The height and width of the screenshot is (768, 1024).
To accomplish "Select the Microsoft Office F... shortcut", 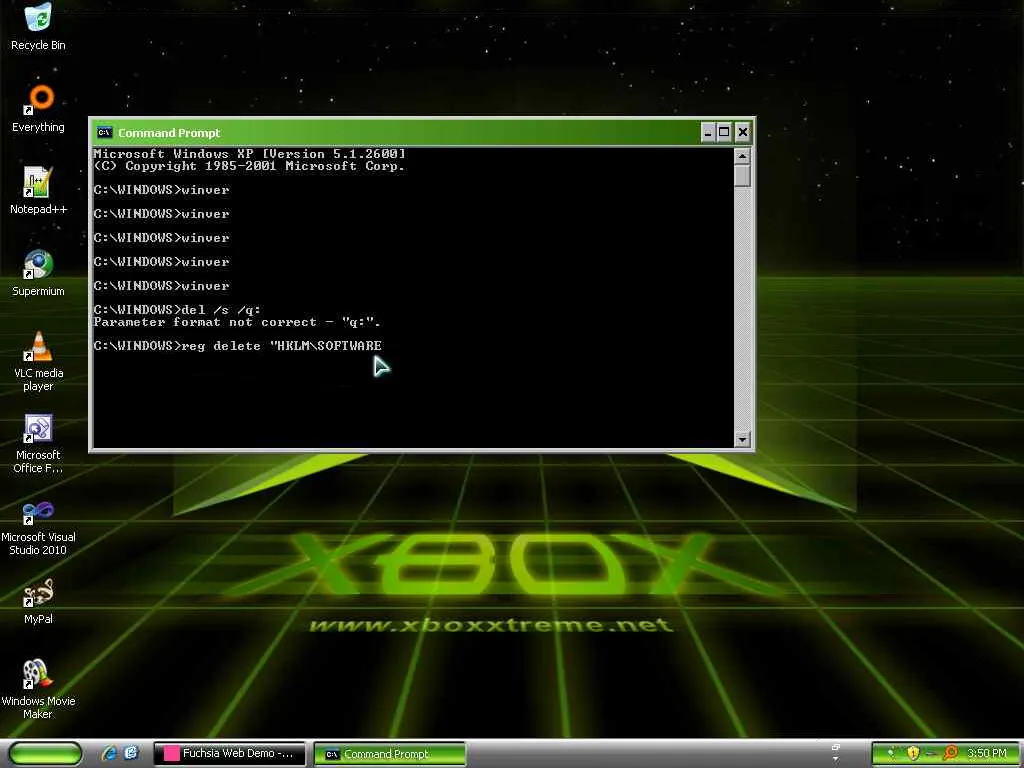I will tap(38, 443).
